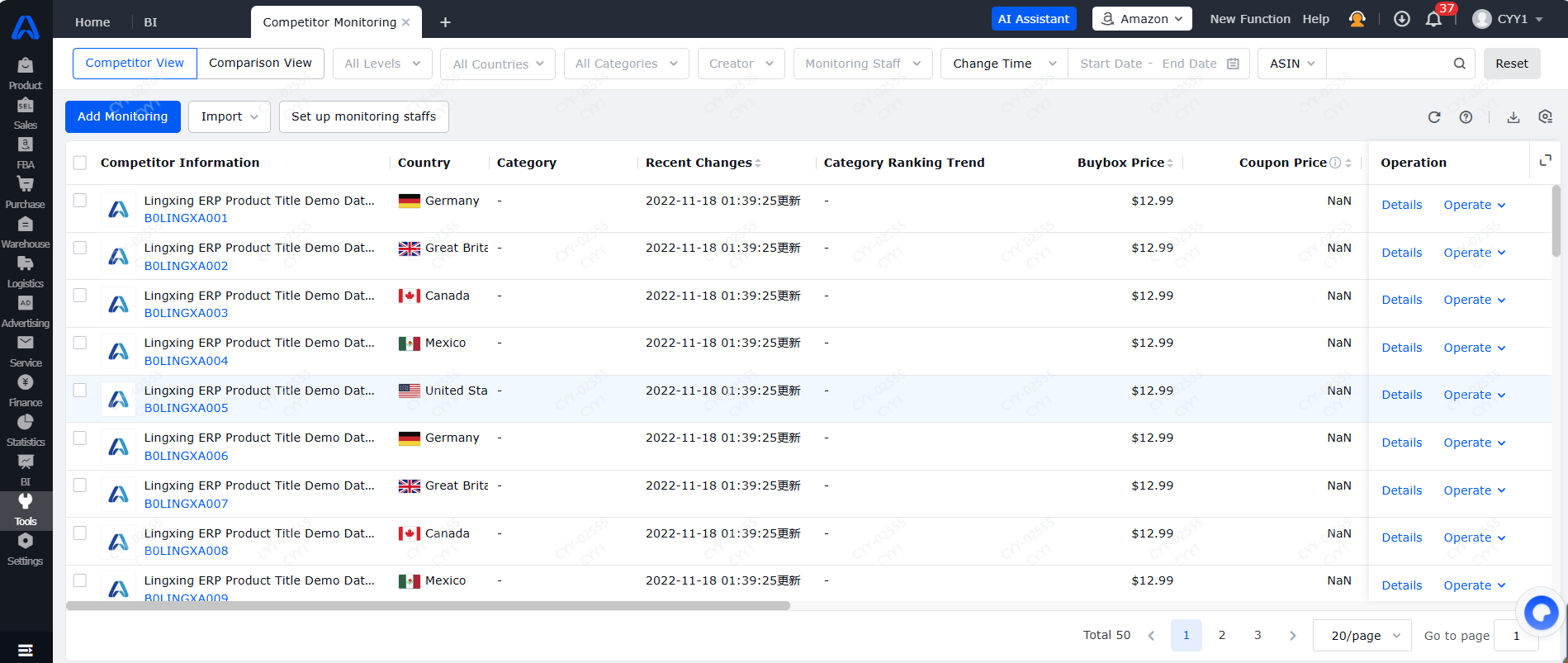Open the B0LINGXA005 ASIN link
This screenshot has width=1568, height=663.
(x=187, y=408)
